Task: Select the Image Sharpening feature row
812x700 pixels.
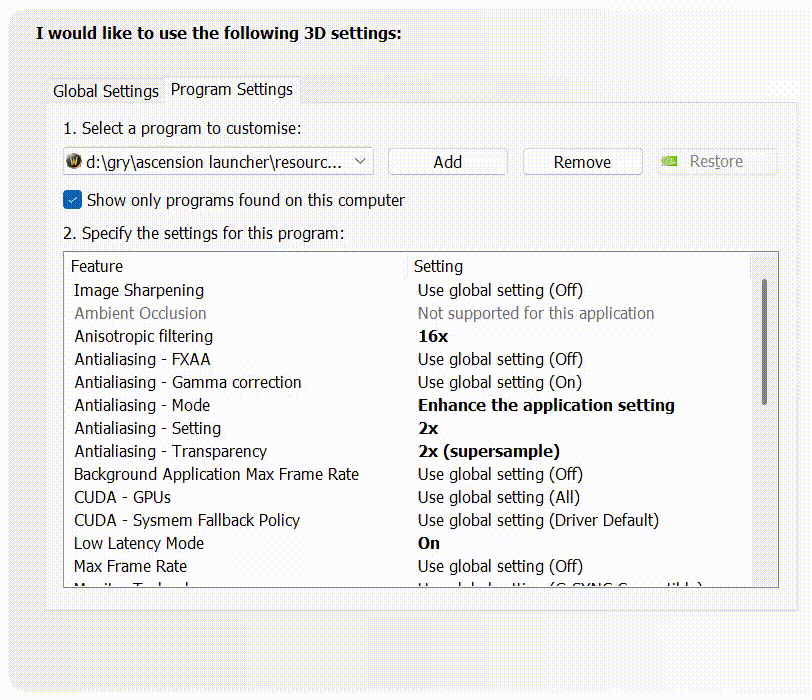Action: [139, 290]
